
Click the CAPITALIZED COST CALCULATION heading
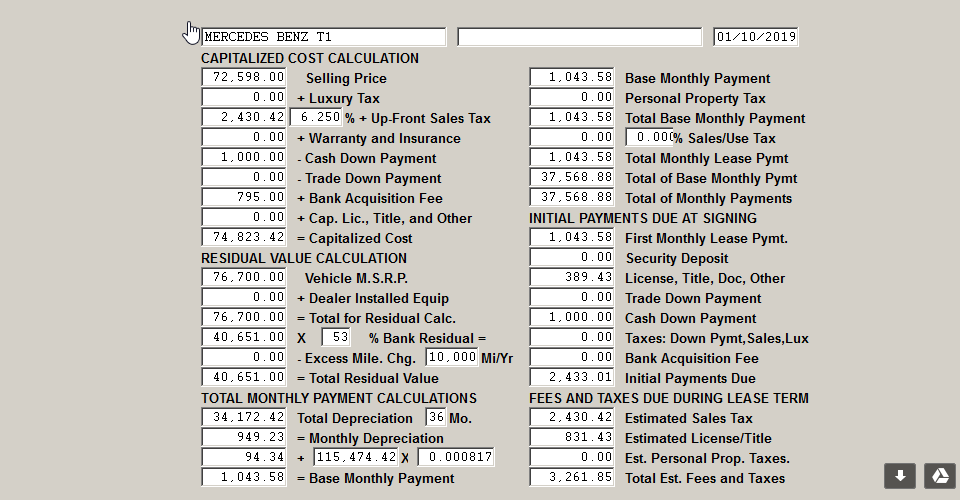click(x=310, y=58)
